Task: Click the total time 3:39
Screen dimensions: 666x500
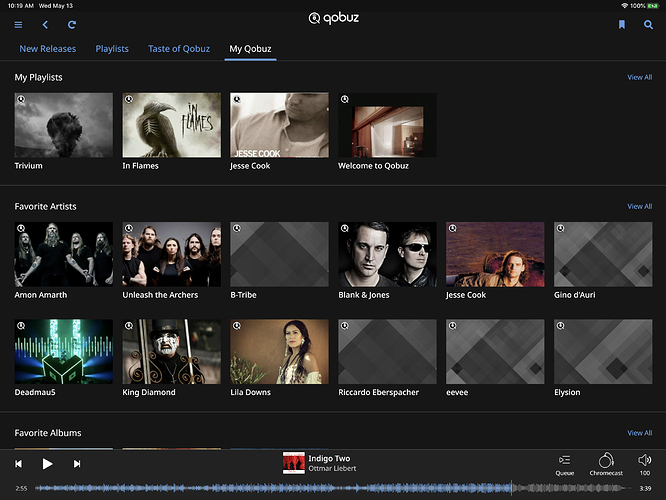Action: 645,489
